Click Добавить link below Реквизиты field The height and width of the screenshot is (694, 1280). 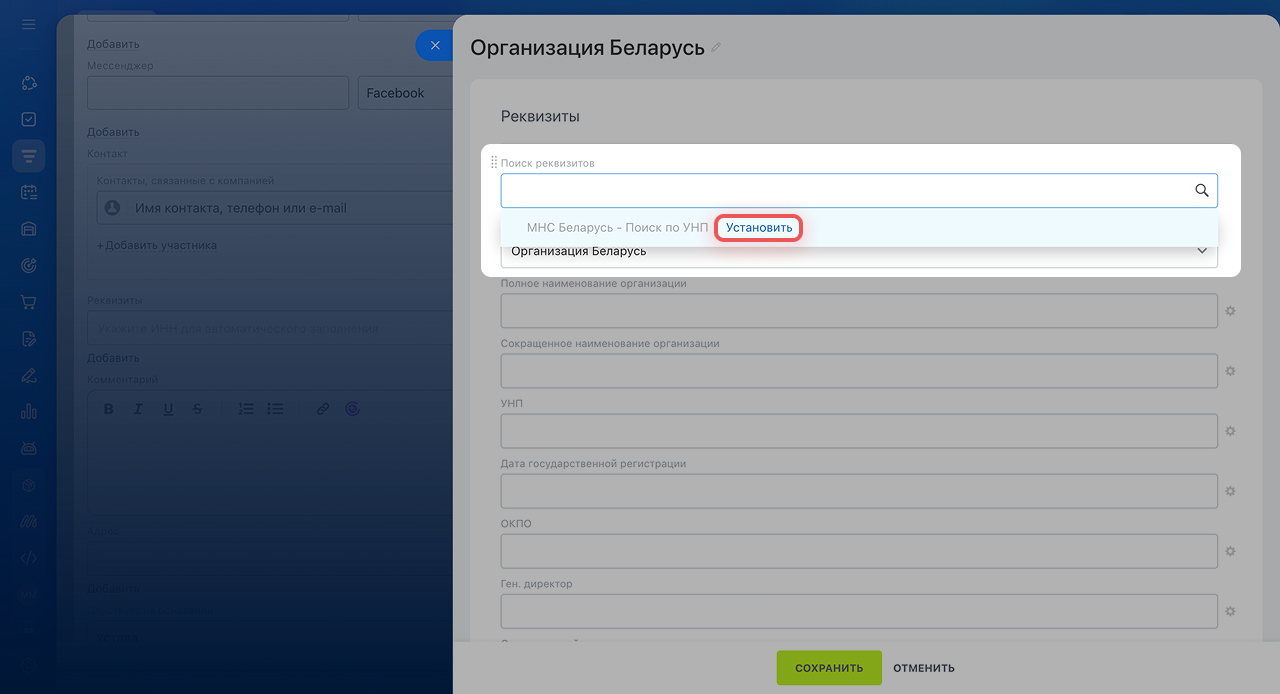click(113, 358)
